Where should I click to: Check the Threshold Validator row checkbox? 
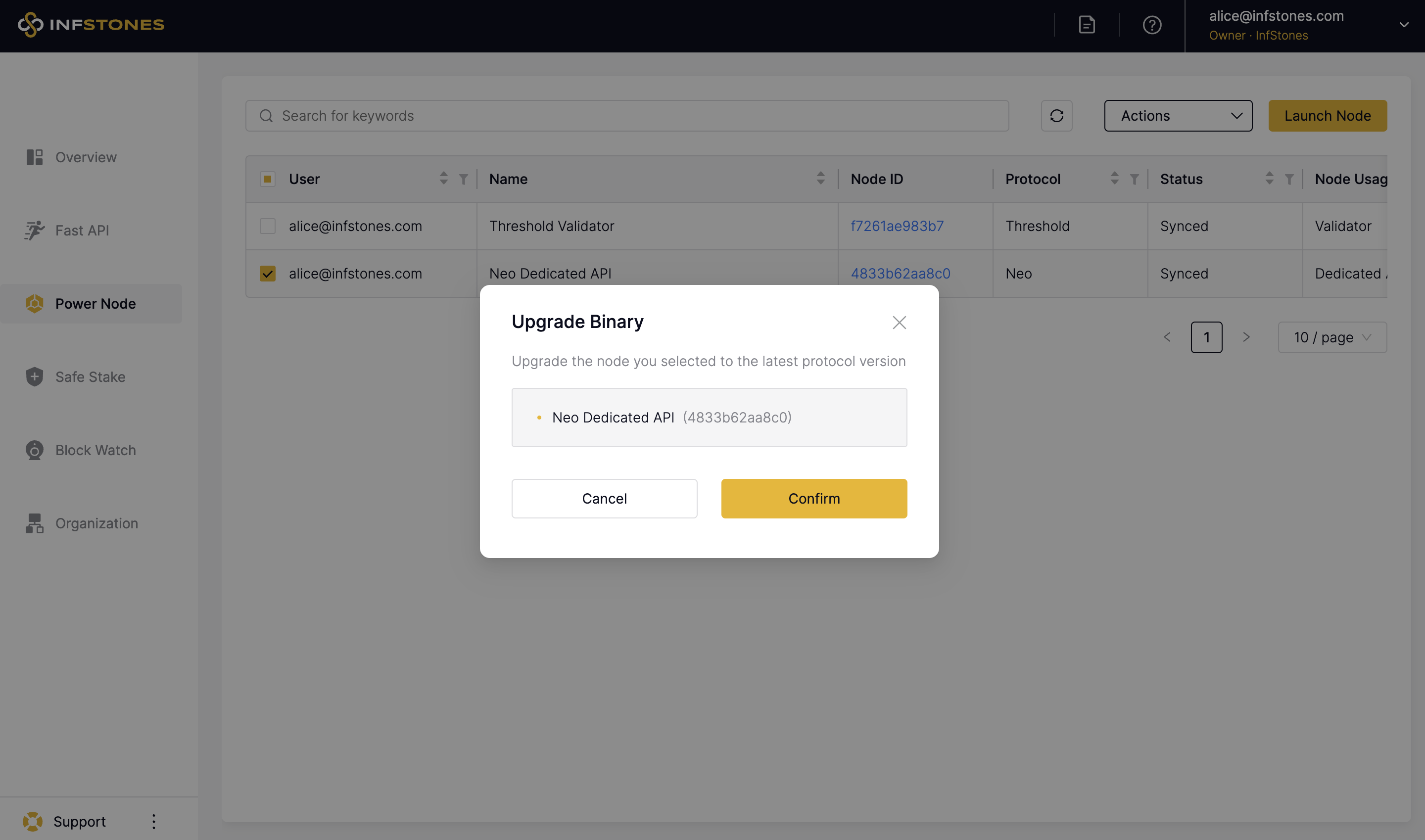pyautogui.click(x=267, y=226)
